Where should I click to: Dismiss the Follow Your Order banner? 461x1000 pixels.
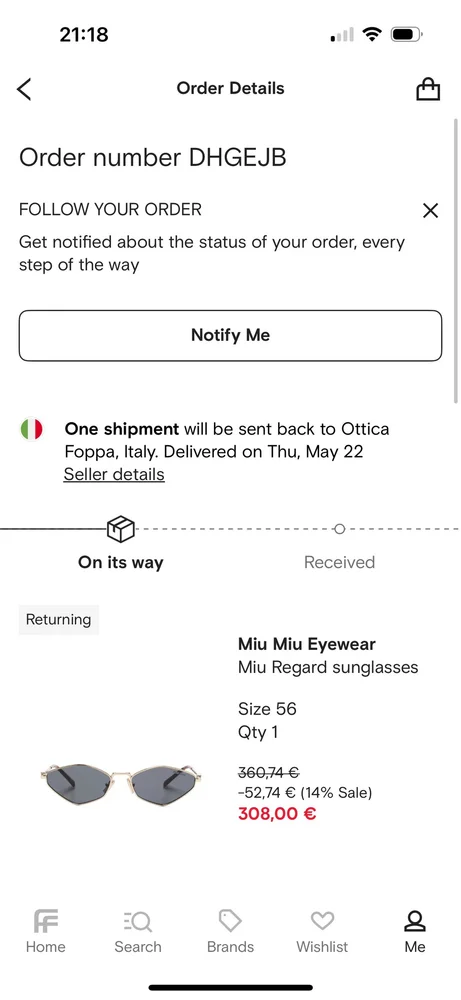tap(430, 210)
